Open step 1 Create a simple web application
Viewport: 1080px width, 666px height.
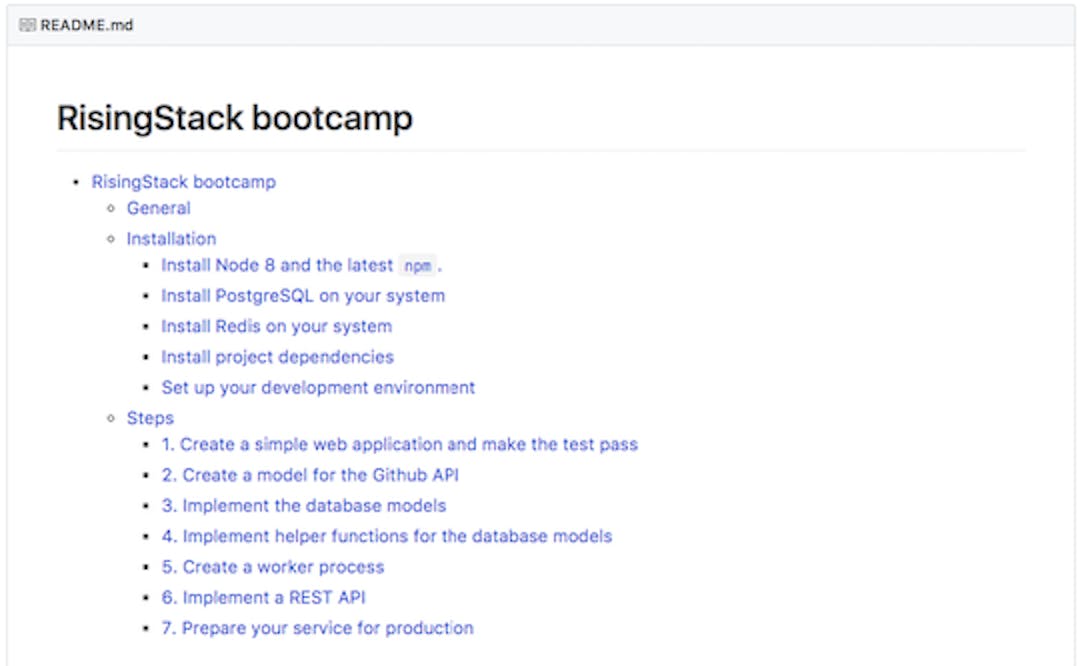click(399, 444)
